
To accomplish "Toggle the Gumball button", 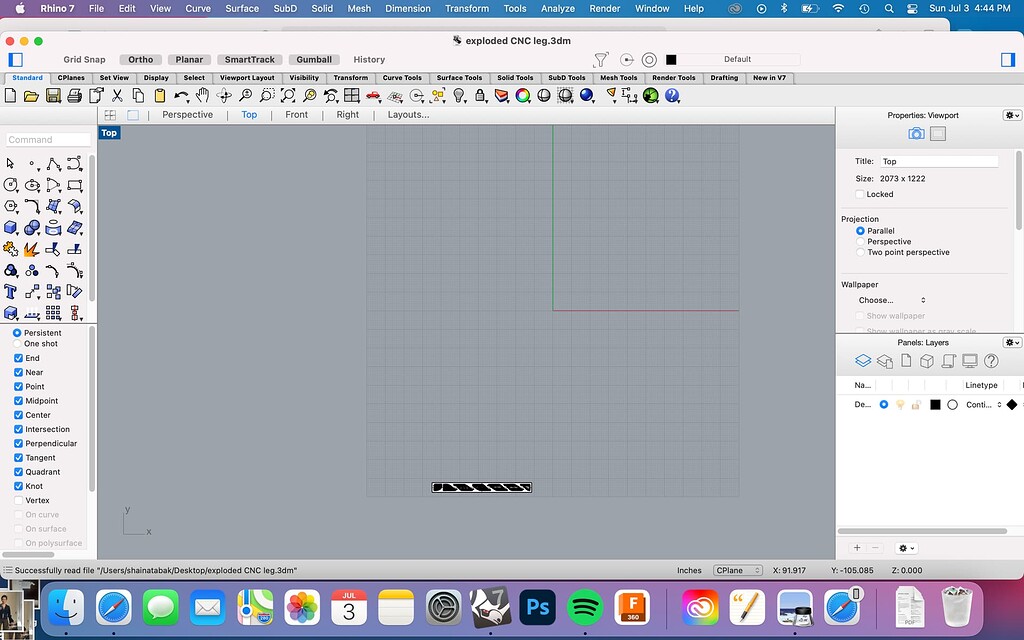I will click(x=314, y=59).
